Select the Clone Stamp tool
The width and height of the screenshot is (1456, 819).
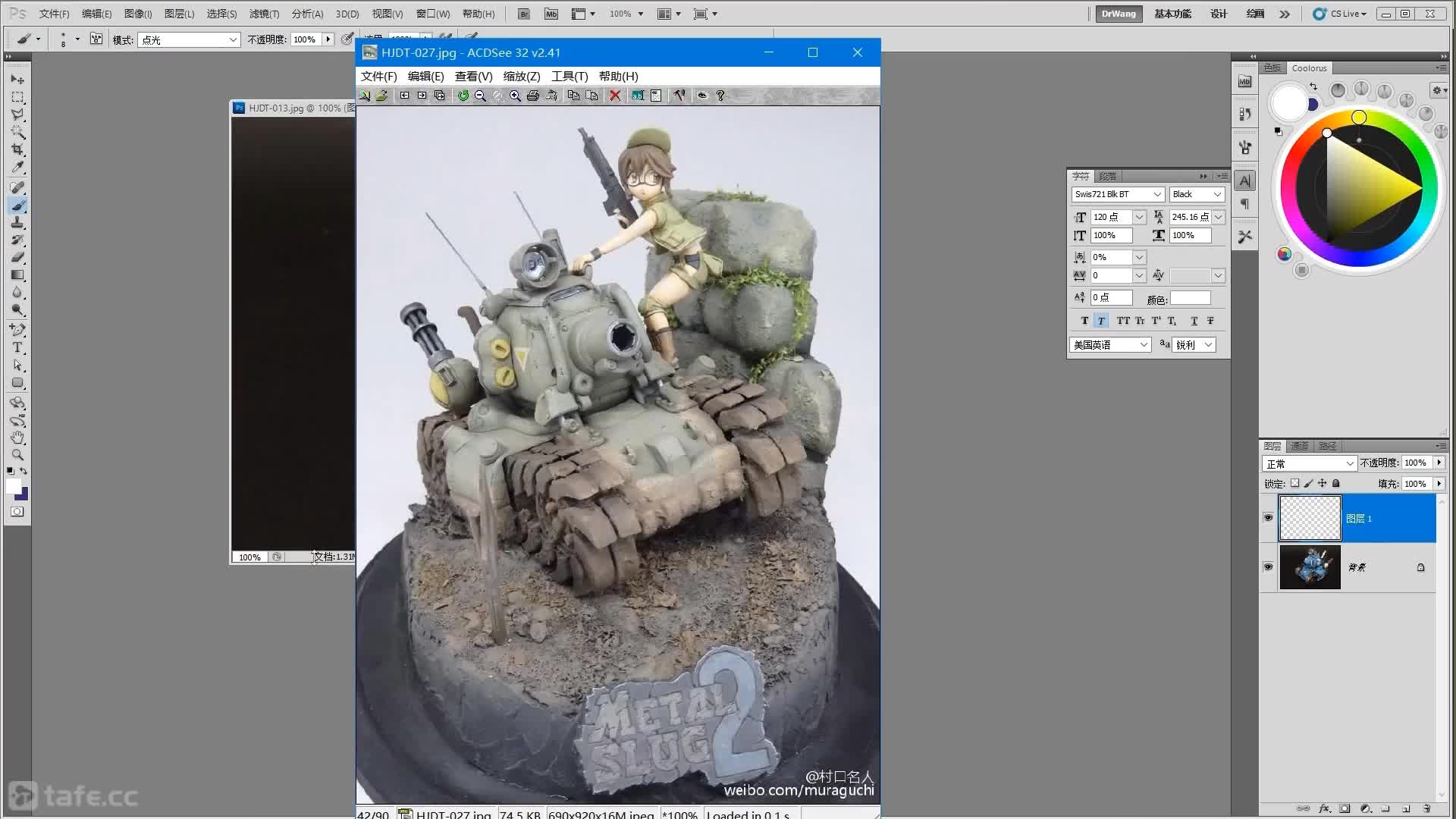(17, 223)
